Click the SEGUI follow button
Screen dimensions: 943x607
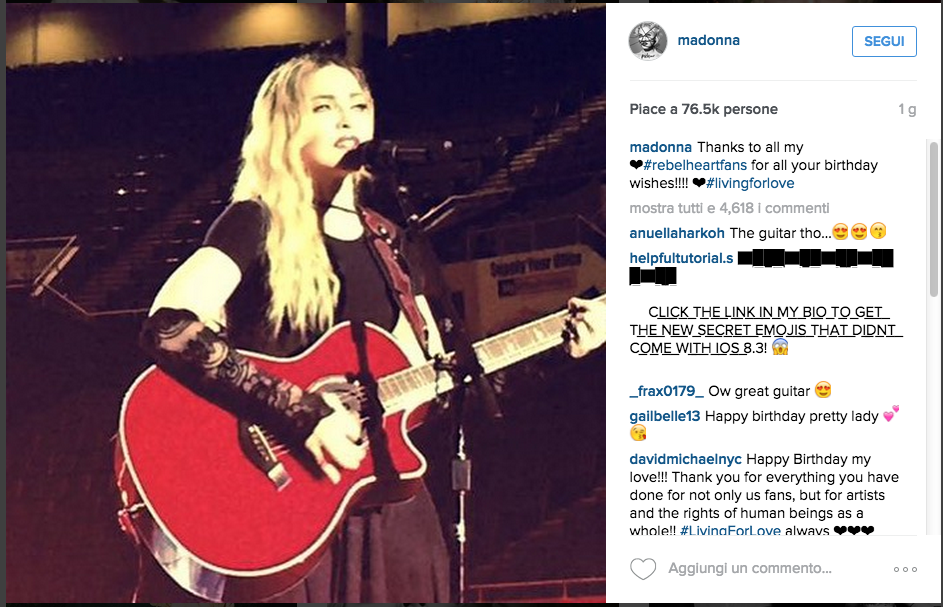(884, 42)
